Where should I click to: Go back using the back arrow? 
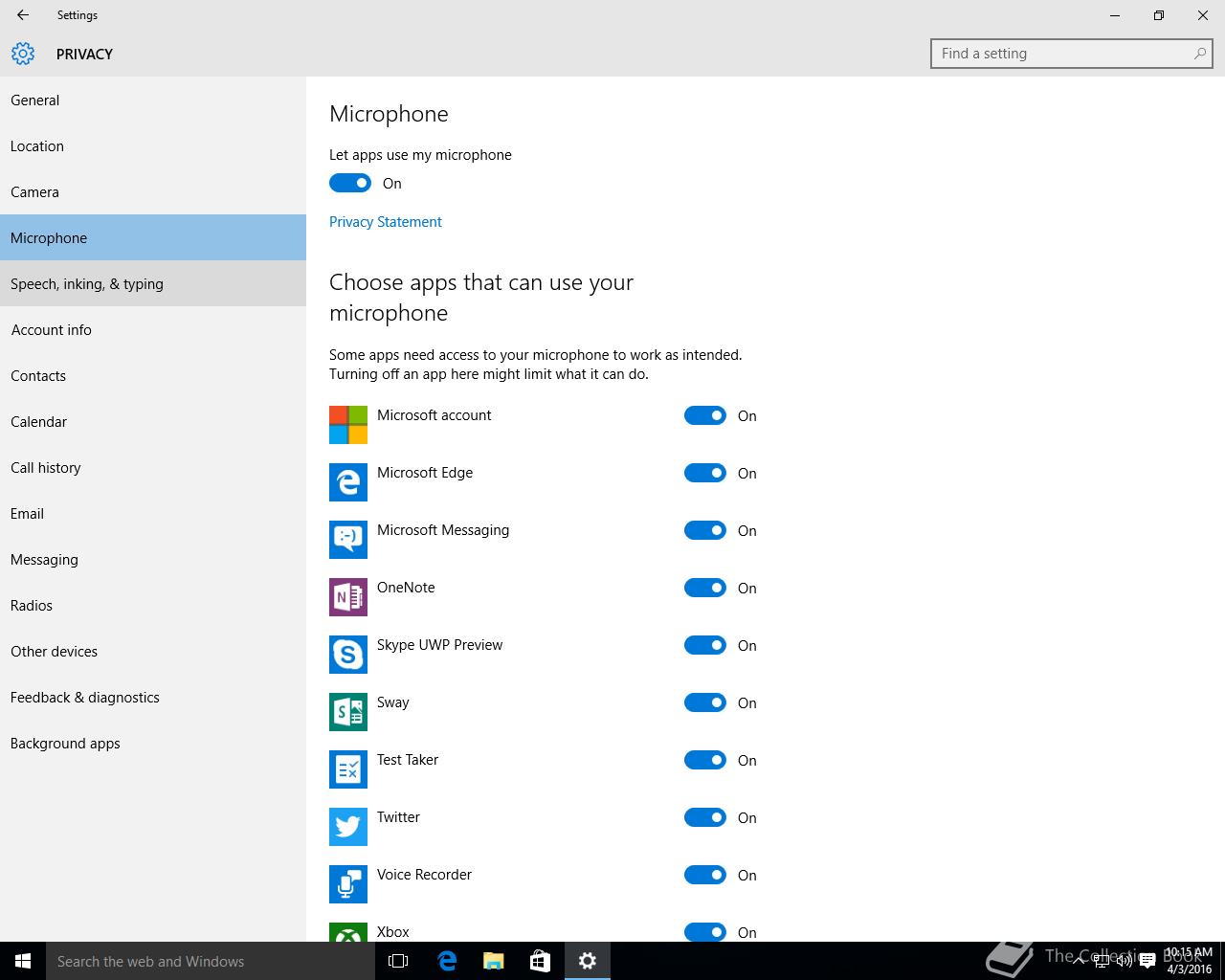[x=23, y=15]
